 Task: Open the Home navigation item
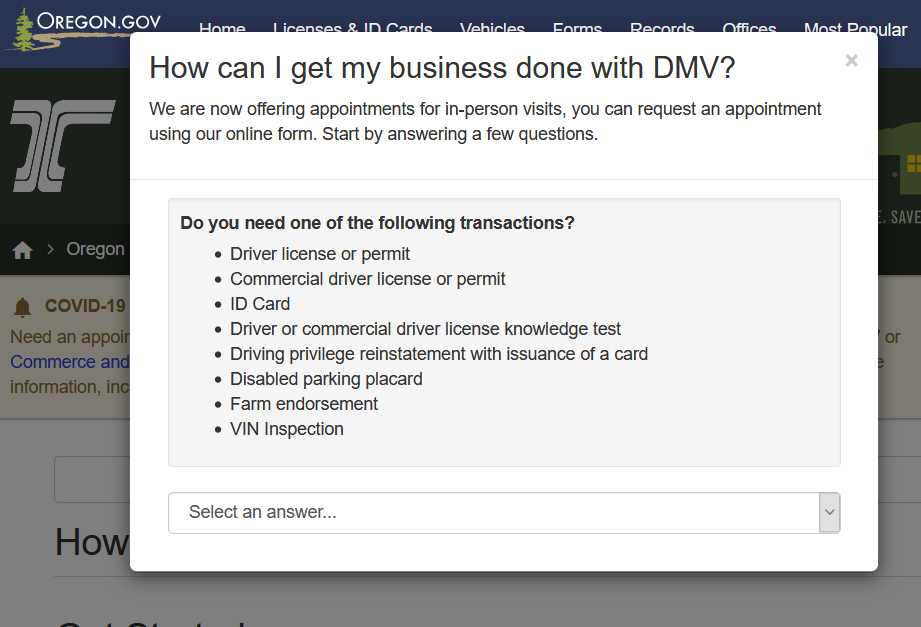222,29
